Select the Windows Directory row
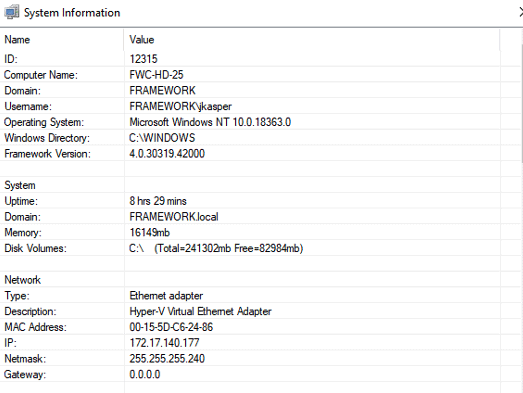This screenshot has width=523, height=393. coord(250,138)
